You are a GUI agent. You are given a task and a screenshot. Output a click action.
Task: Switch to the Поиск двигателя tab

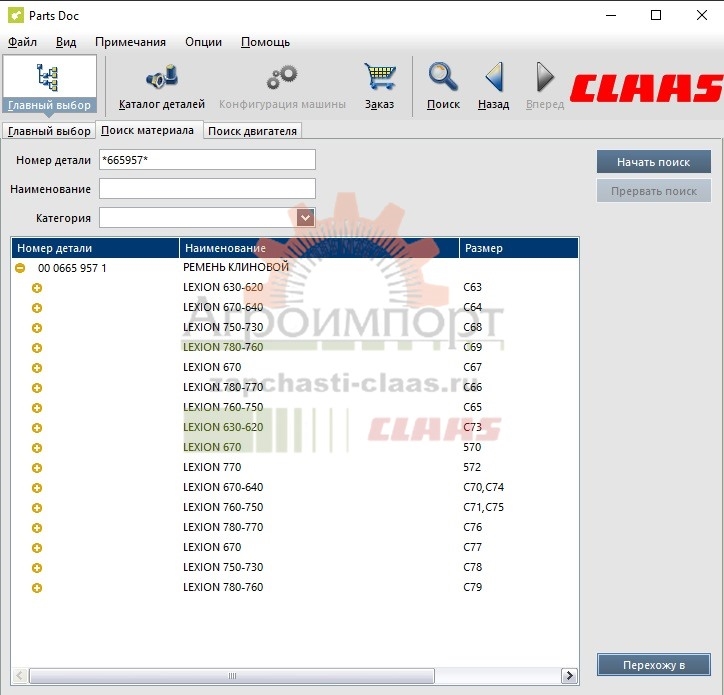click(252, 131)
